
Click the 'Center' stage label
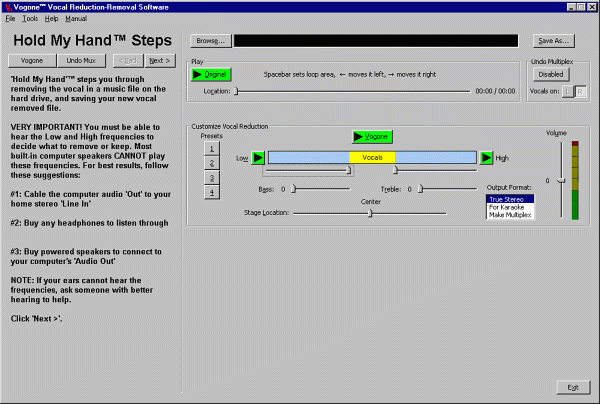pyautogui.click(x=370, y=202)
